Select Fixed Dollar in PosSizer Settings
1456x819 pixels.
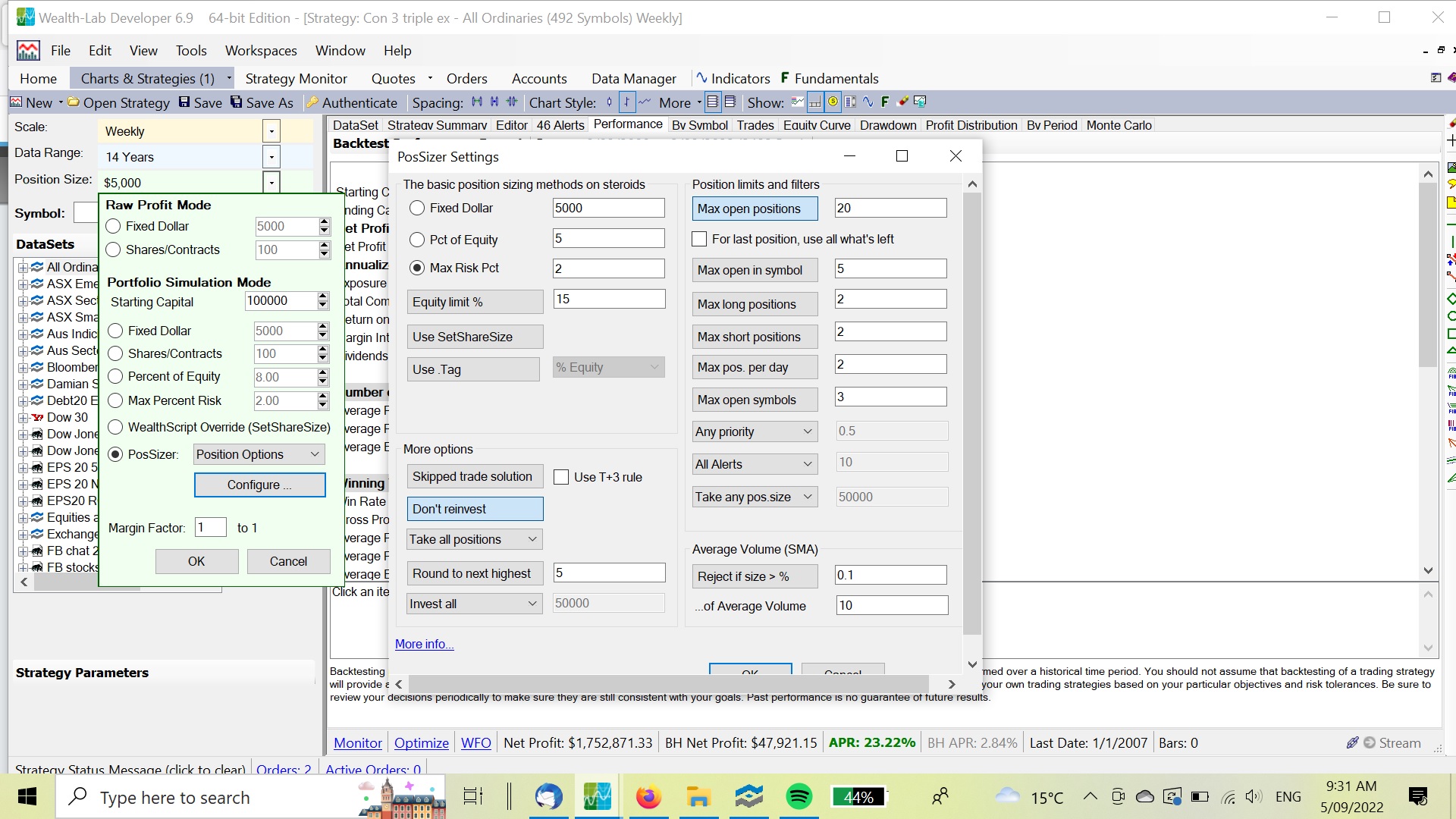(417, 208)
